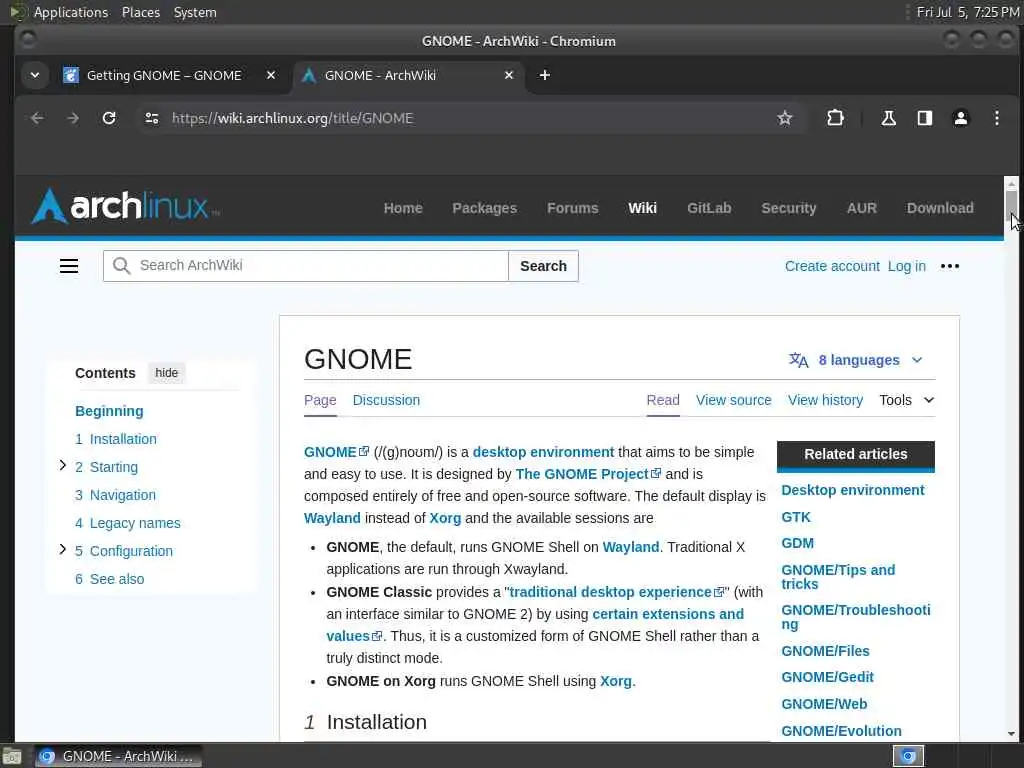1024x768 pixels.
Task: Click the Log in link
Action: point(906,266)
